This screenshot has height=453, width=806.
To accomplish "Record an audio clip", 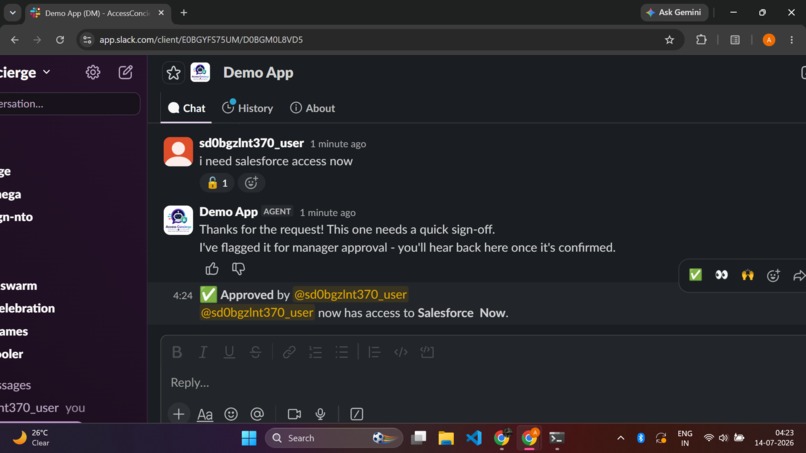I will pyautogui.click(x=320, y=414).
